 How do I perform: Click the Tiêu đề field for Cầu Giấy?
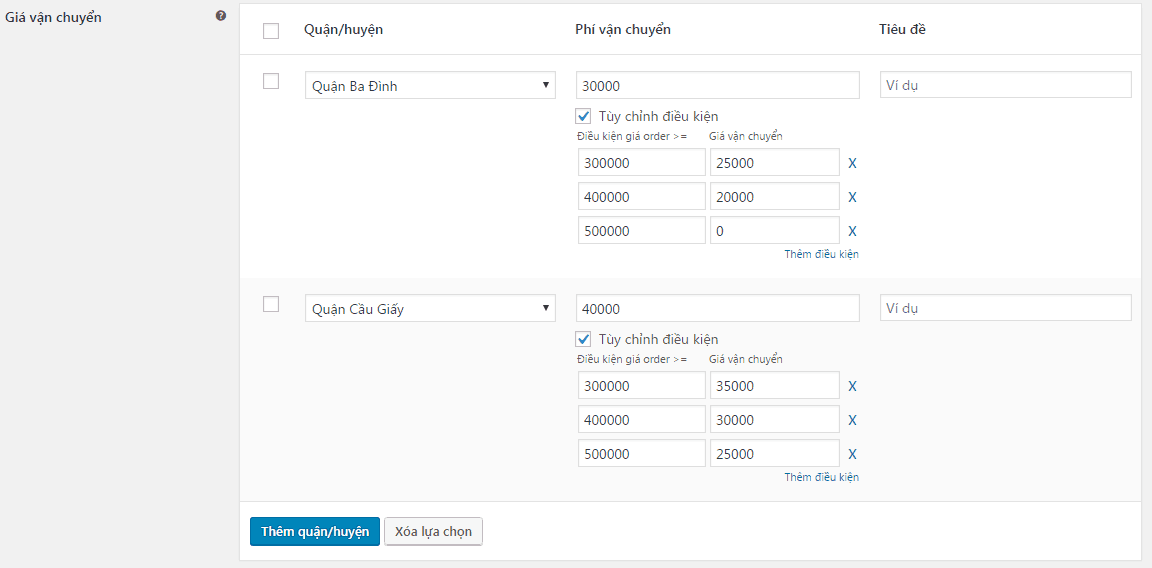pyautogui.click(x=1005, y=308)
